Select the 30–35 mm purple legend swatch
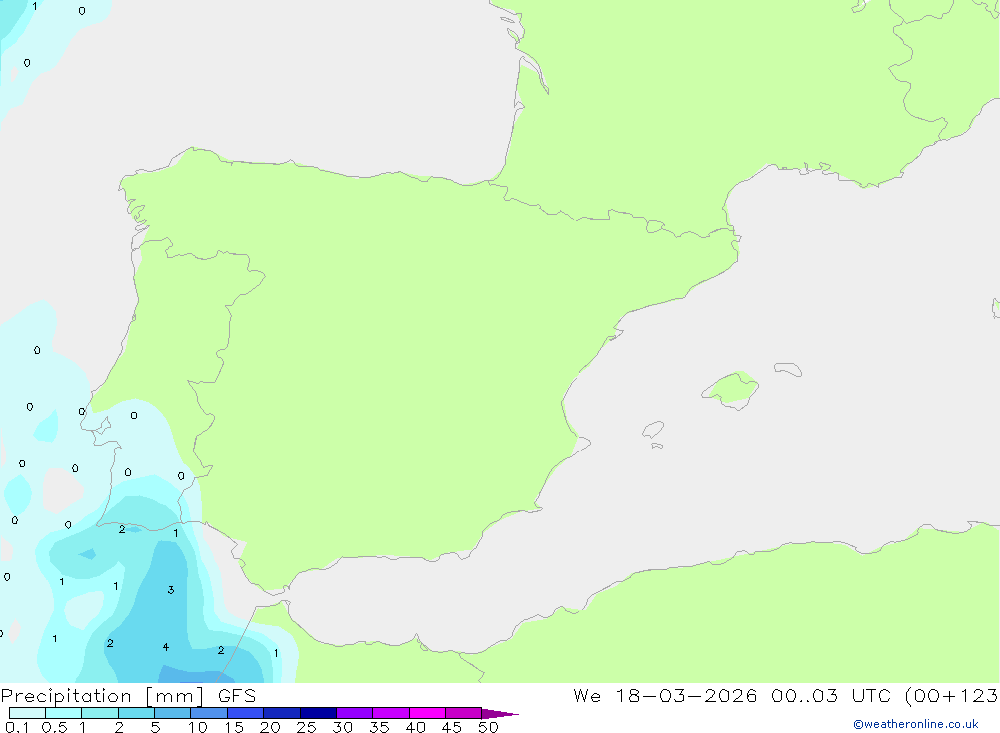Image resolution: width=1000 pixels, height=733 pixels. pyautogui.click(x=354, y=713)
